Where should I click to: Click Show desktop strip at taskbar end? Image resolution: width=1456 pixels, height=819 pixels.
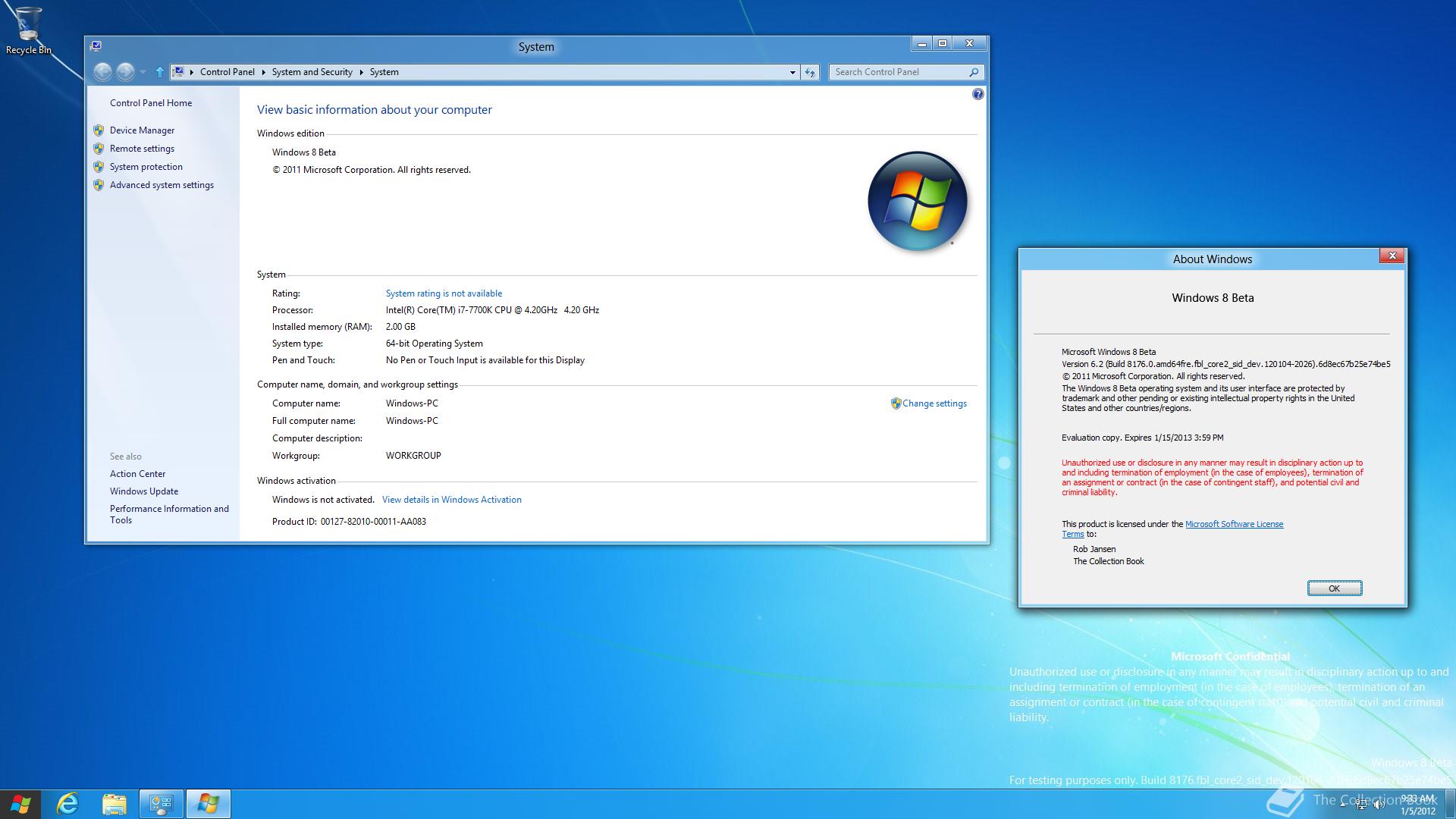(x=1451, y=804)
